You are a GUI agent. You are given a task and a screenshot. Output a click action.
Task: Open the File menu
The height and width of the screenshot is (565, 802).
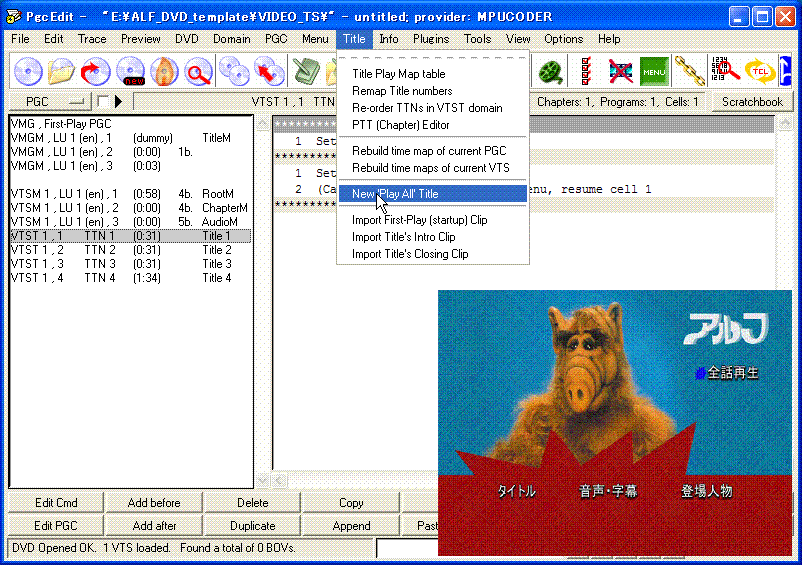point(20,39)
